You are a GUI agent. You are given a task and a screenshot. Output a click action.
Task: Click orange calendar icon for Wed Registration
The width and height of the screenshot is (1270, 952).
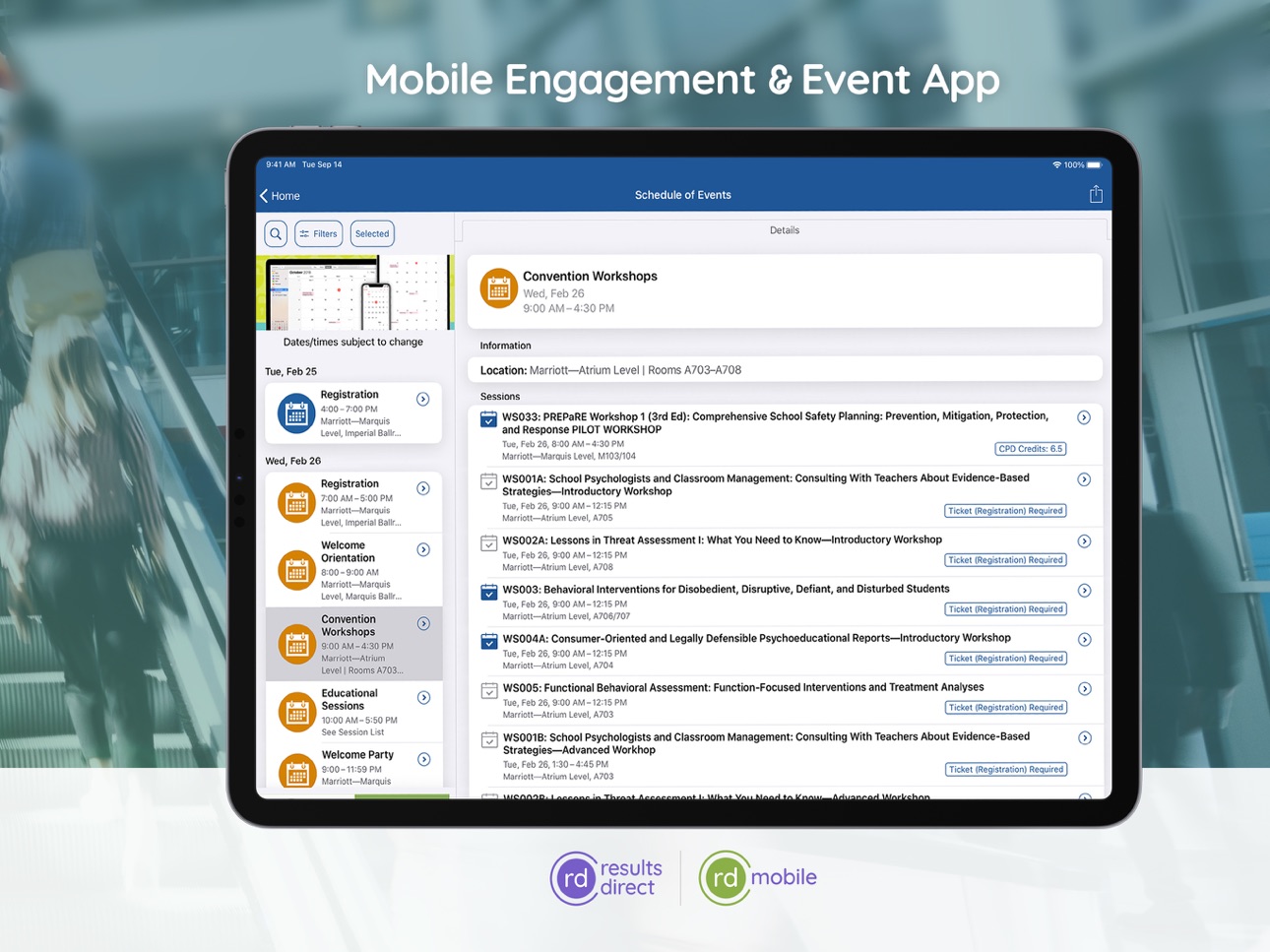tap(296, 503)
